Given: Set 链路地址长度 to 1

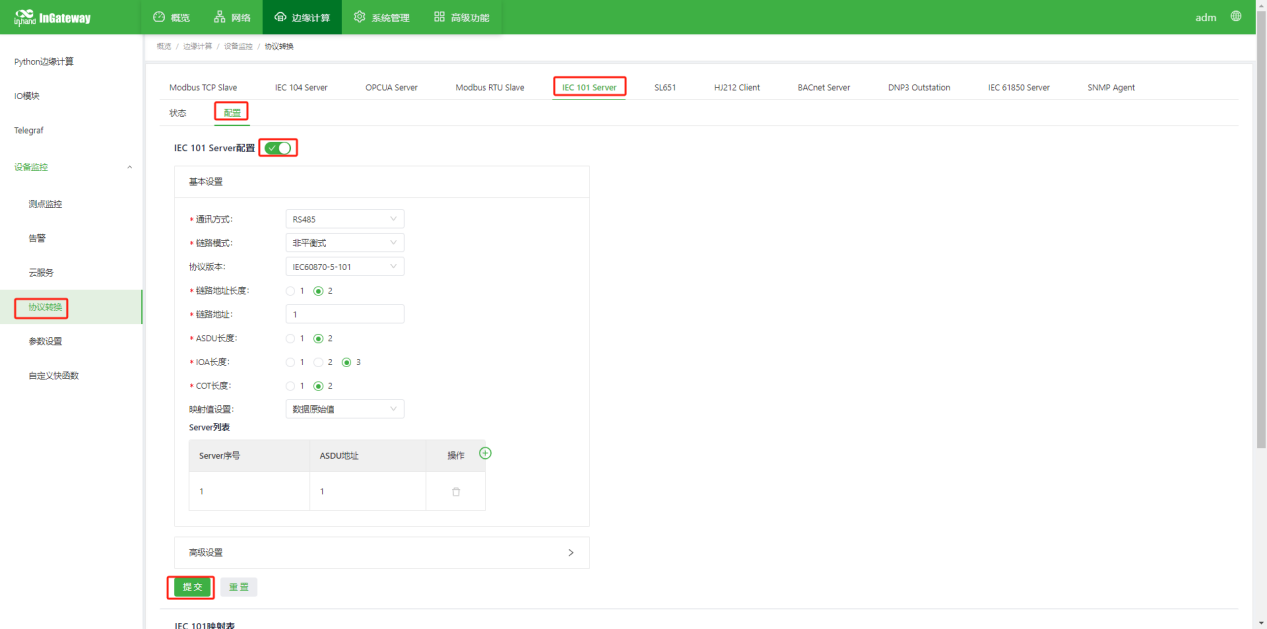Looking at the screenshot, I should [x=291, y=291].
